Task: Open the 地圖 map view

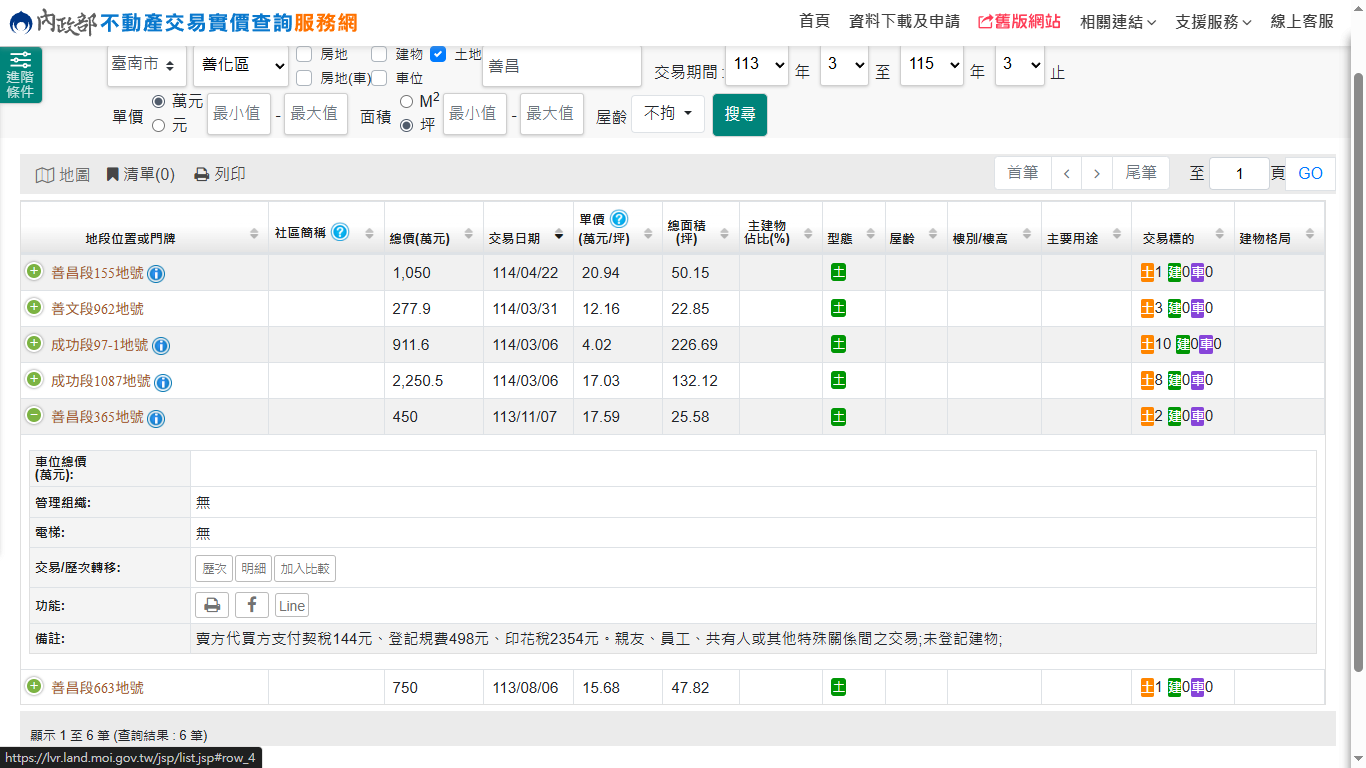Action: [63, 174]
